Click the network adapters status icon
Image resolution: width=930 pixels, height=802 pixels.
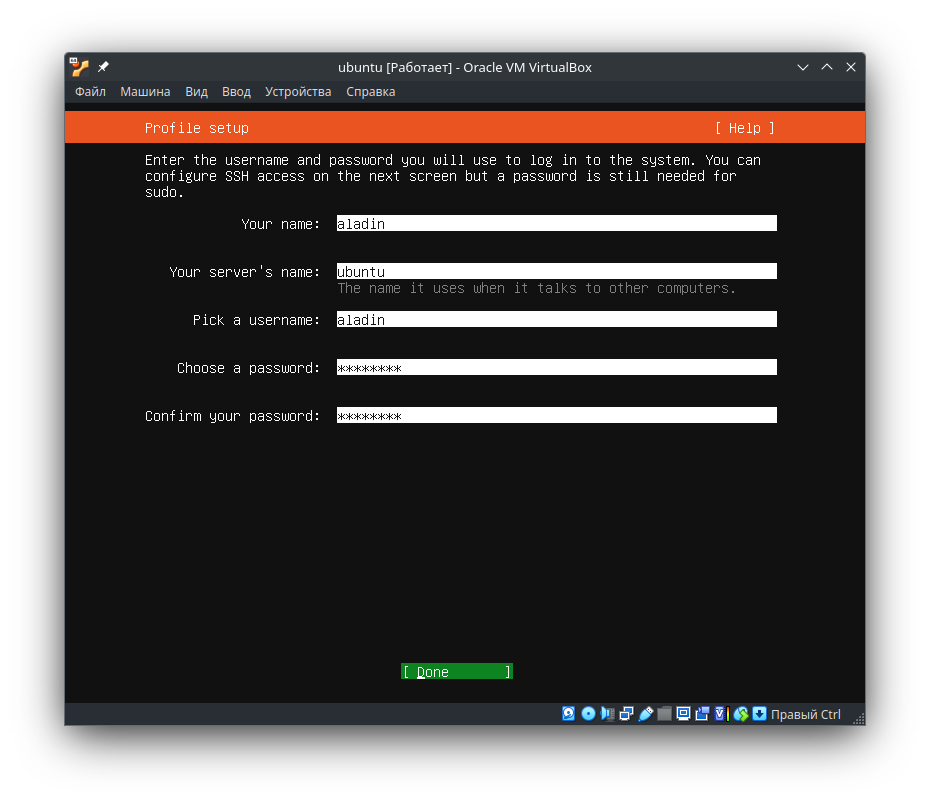pos(627,714)
